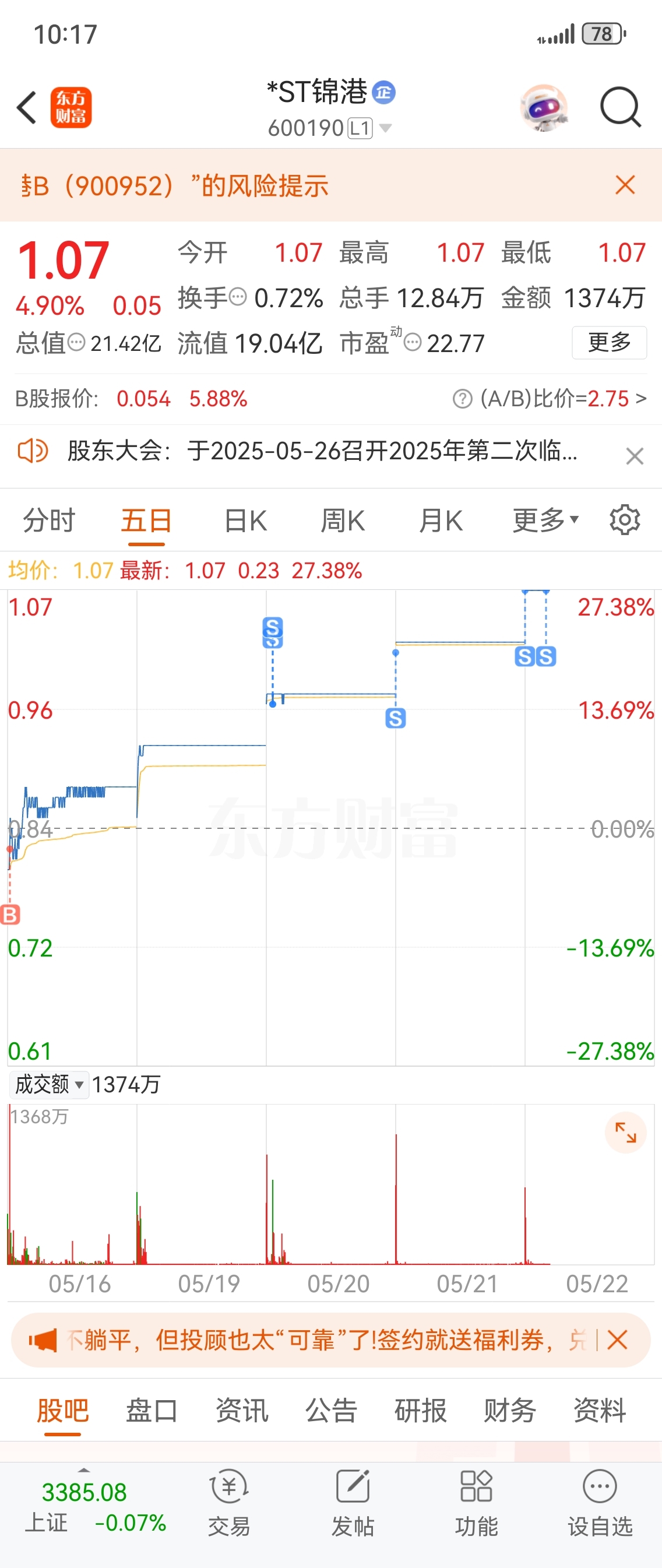Open the 更多 chart period dropdown

click(x=545, y=521)
